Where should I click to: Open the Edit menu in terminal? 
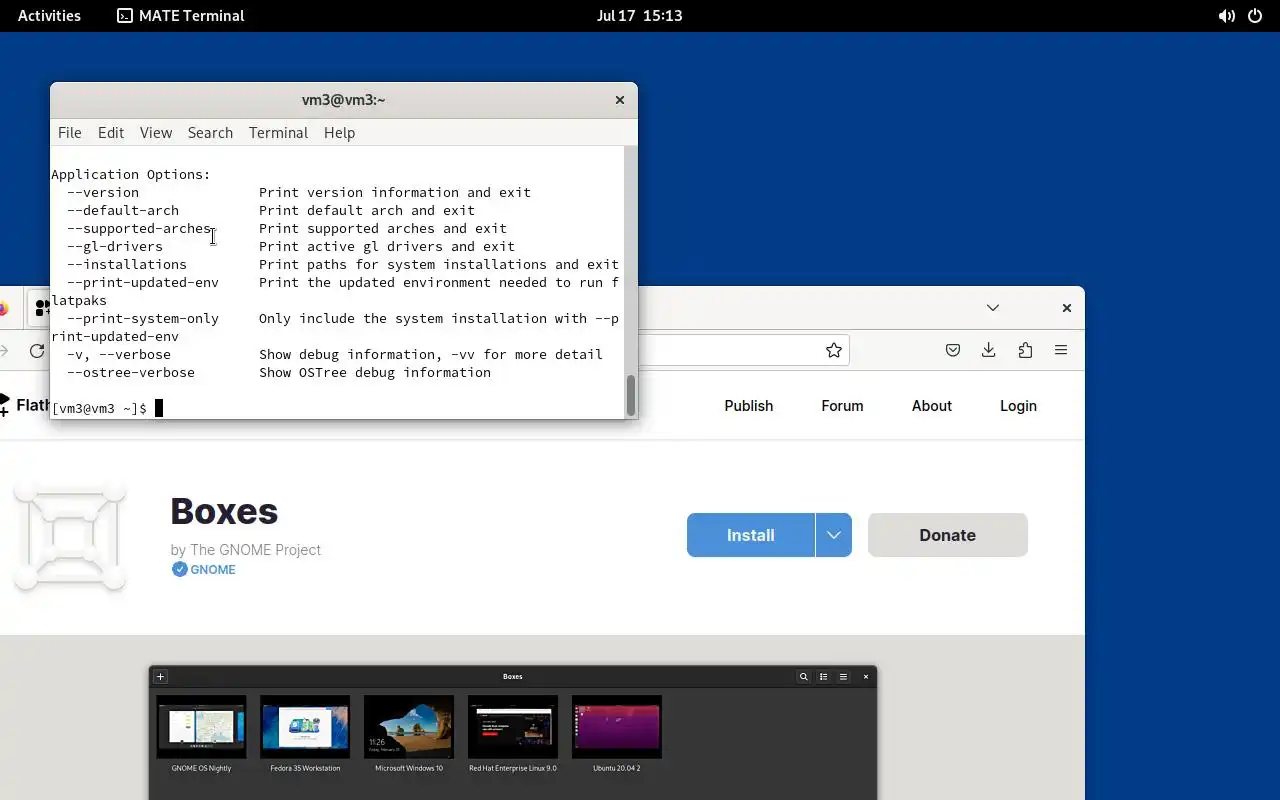point(111,132)
